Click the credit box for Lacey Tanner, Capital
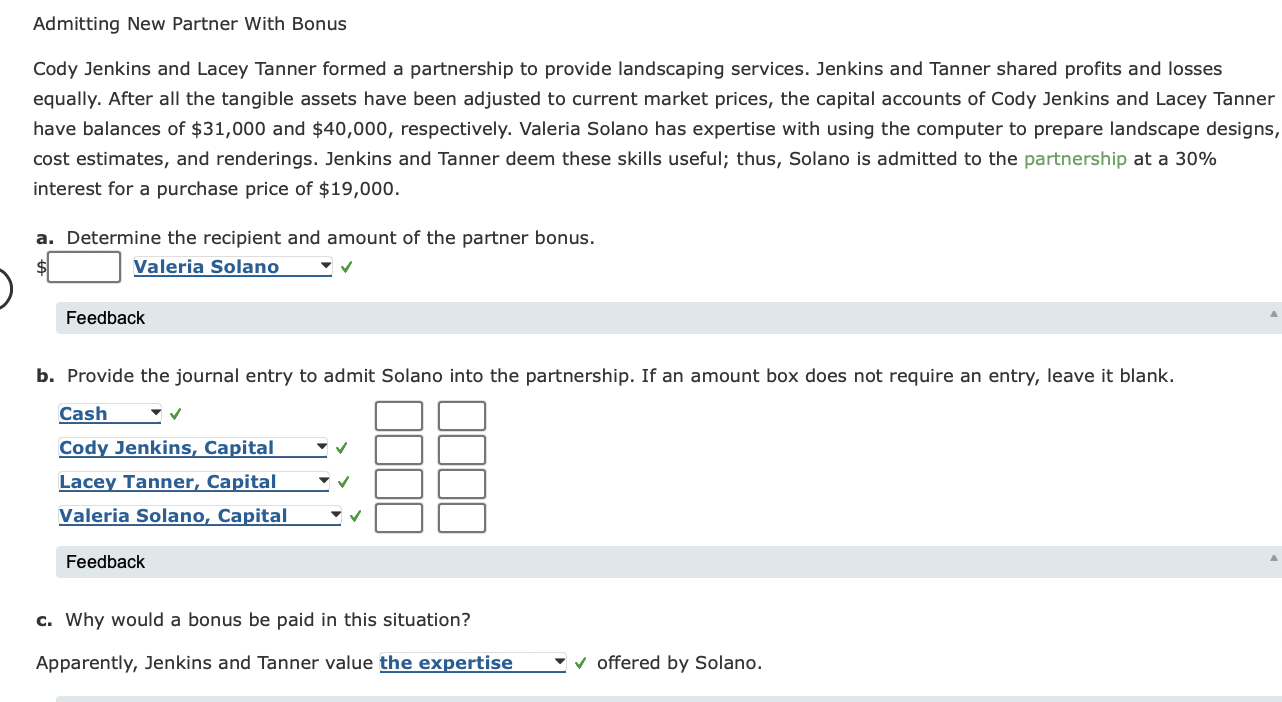 [462, 484]
